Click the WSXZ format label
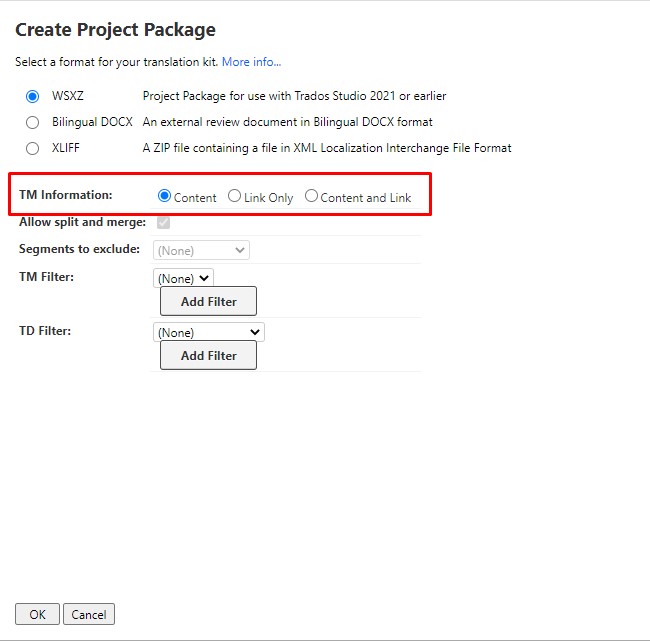The image size is (650, 641). [67, 96]
